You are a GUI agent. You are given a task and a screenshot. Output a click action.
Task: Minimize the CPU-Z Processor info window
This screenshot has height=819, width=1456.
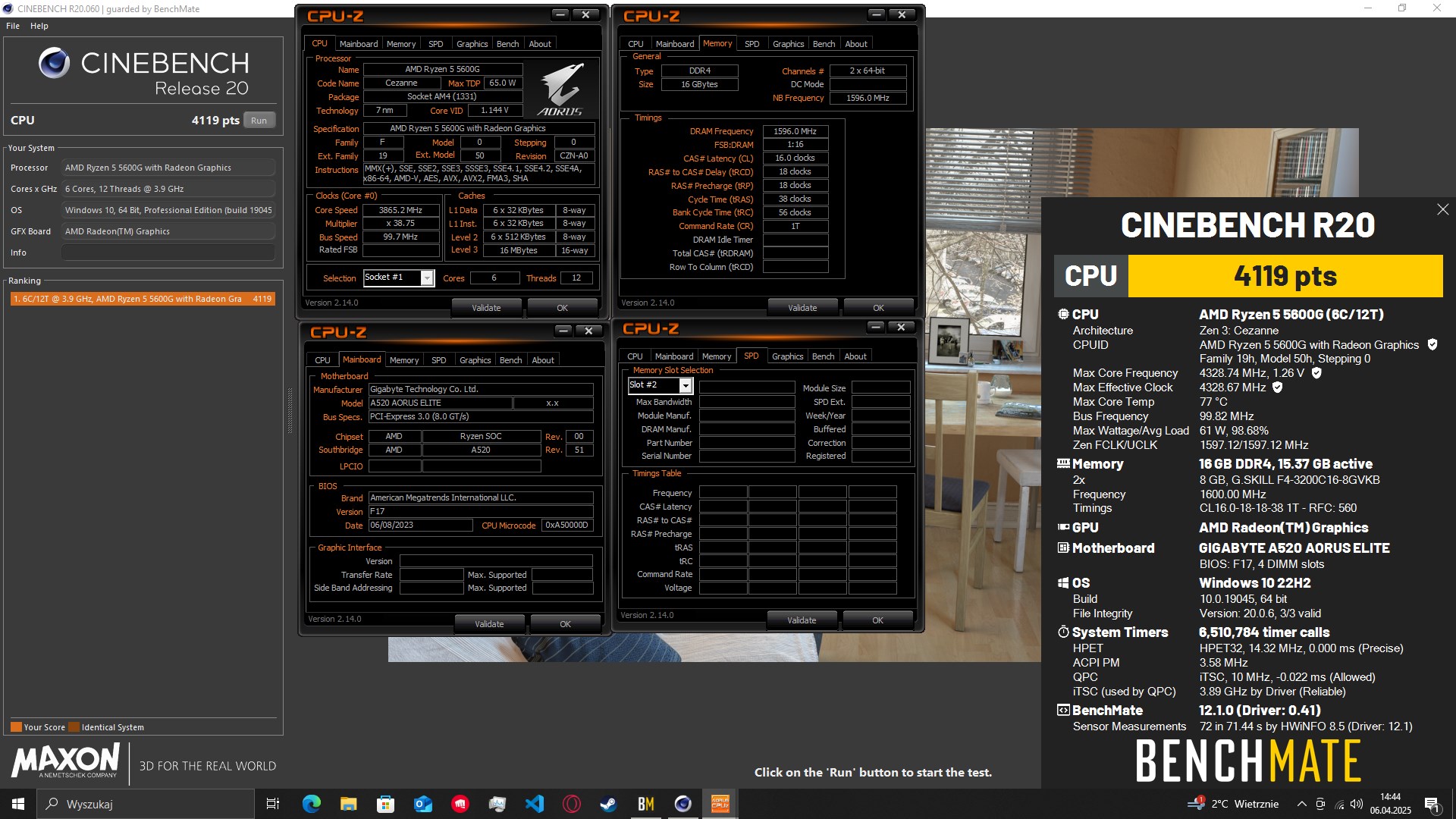tap(560, 14)
